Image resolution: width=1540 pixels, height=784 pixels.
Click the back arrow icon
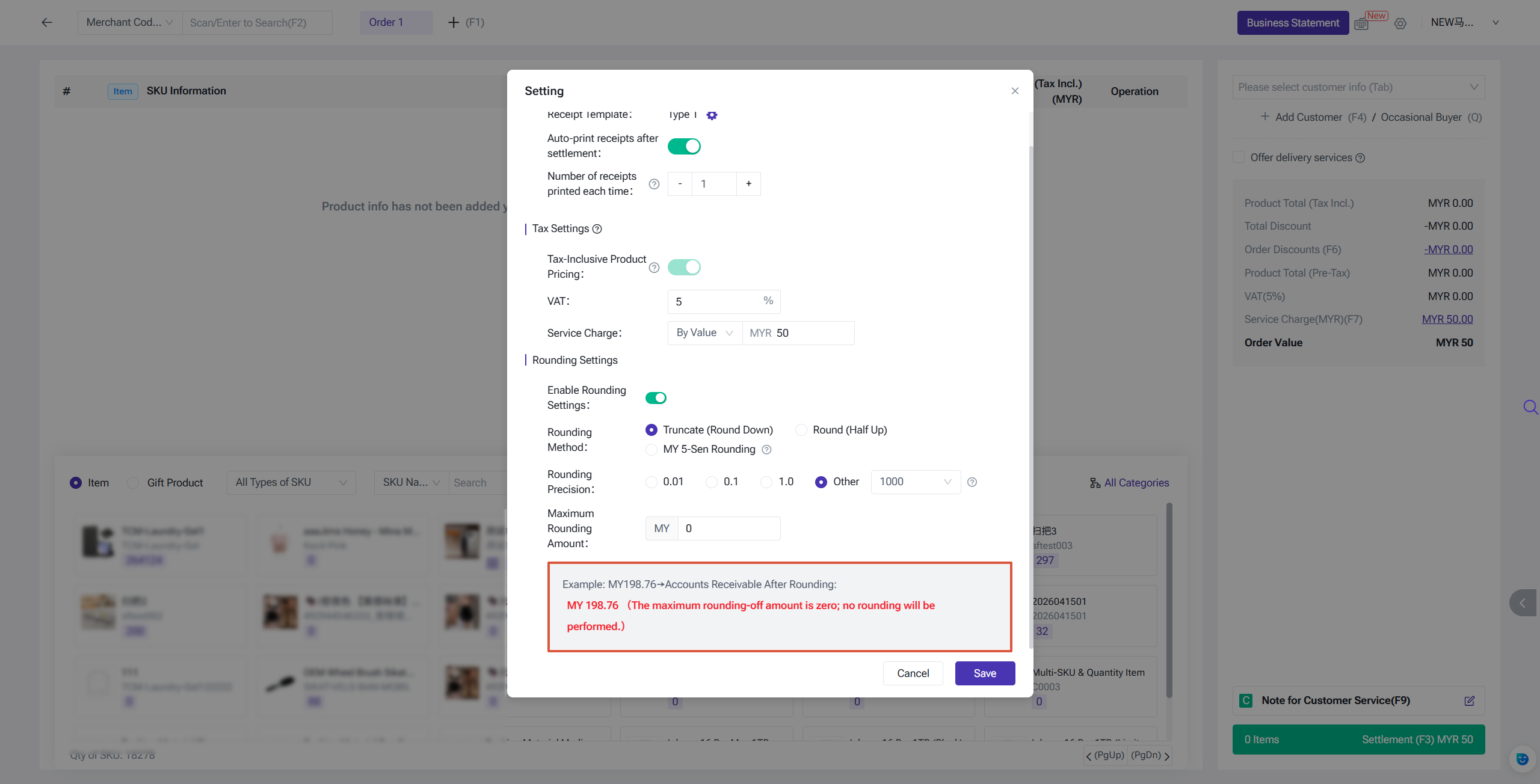(x=47, y=23)
